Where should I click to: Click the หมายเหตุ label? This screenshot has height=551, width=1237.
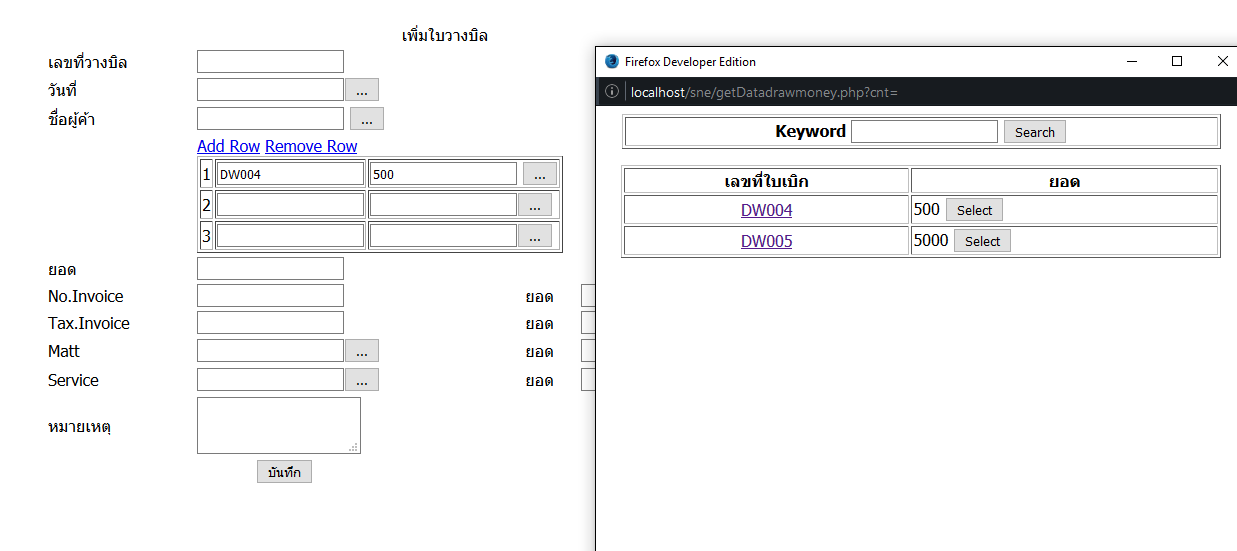coord(79,427)
